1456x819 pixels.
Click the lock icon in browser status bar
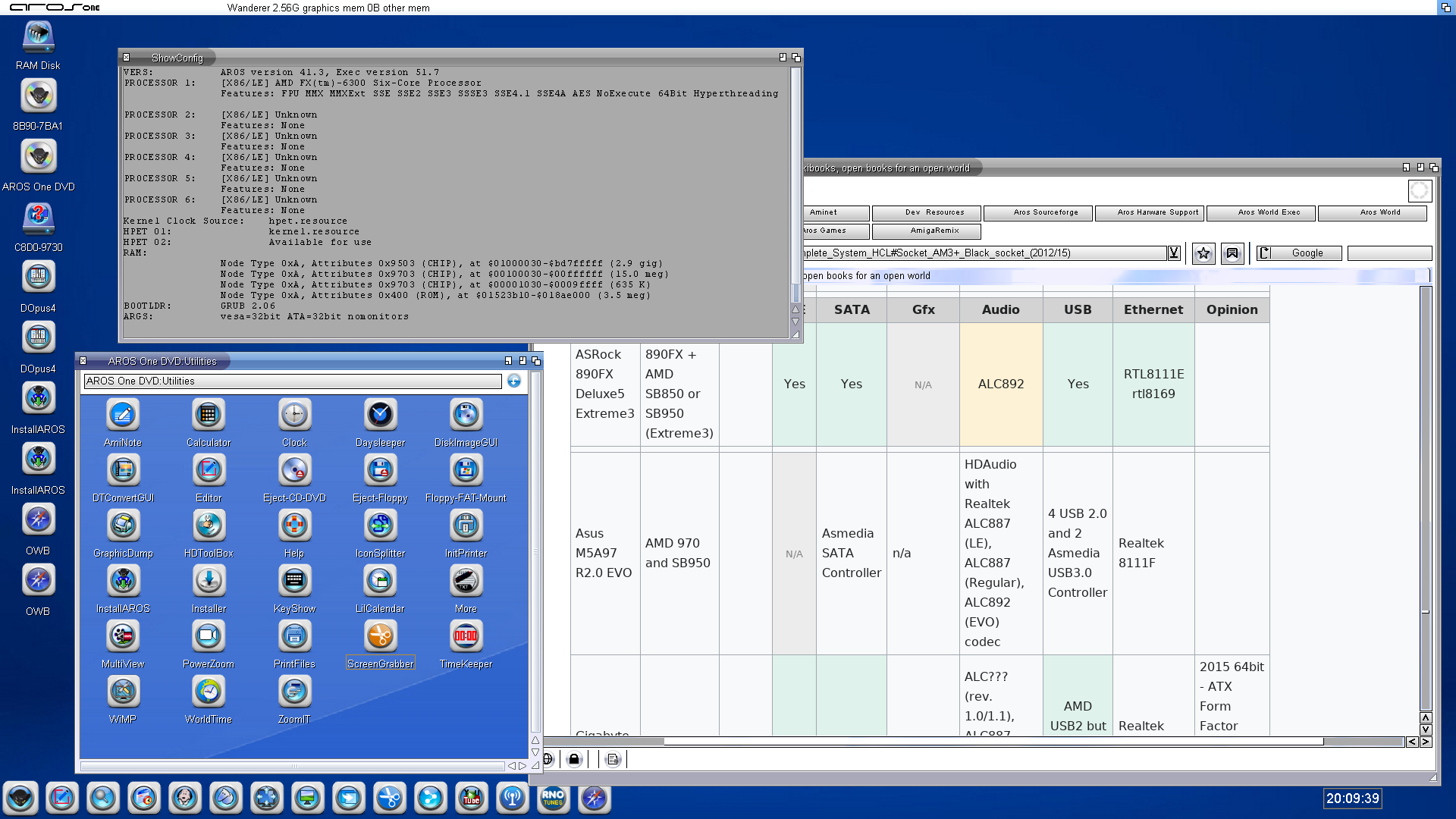(574, 759)
